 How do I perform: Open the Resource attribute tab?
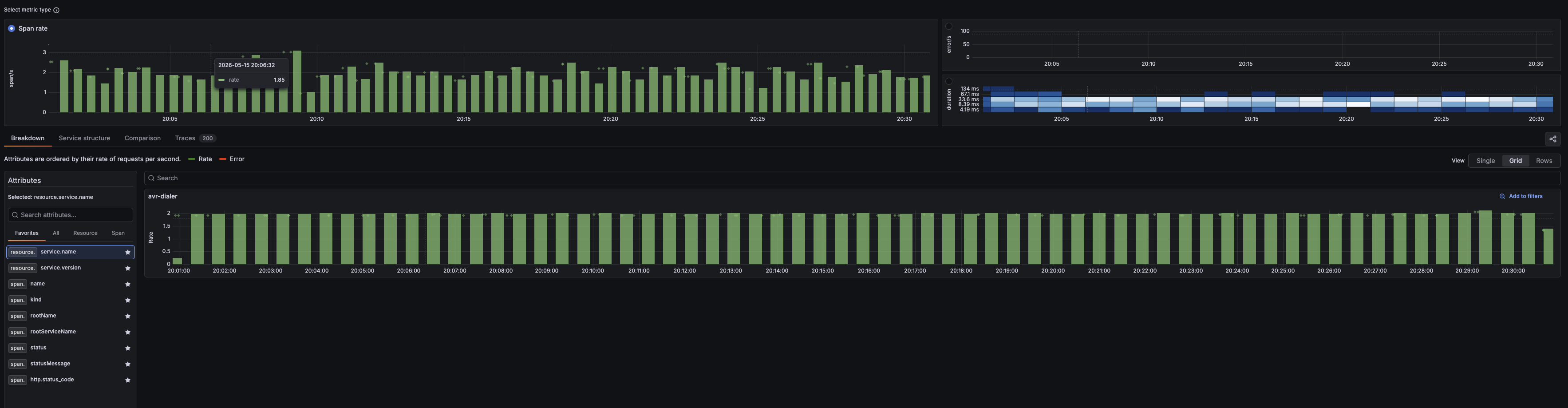pyautogui.click(x=85, y=233)
